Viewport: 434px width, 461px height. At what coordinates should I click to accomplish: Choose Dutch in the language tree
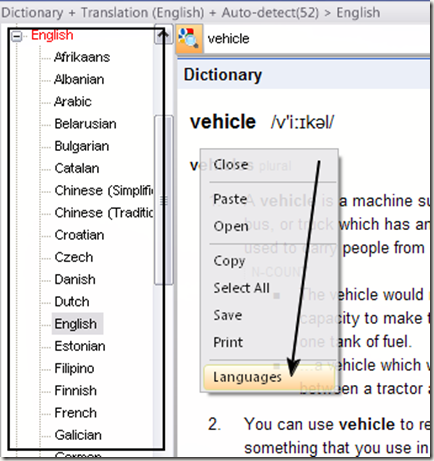click(x=72, y=302)
